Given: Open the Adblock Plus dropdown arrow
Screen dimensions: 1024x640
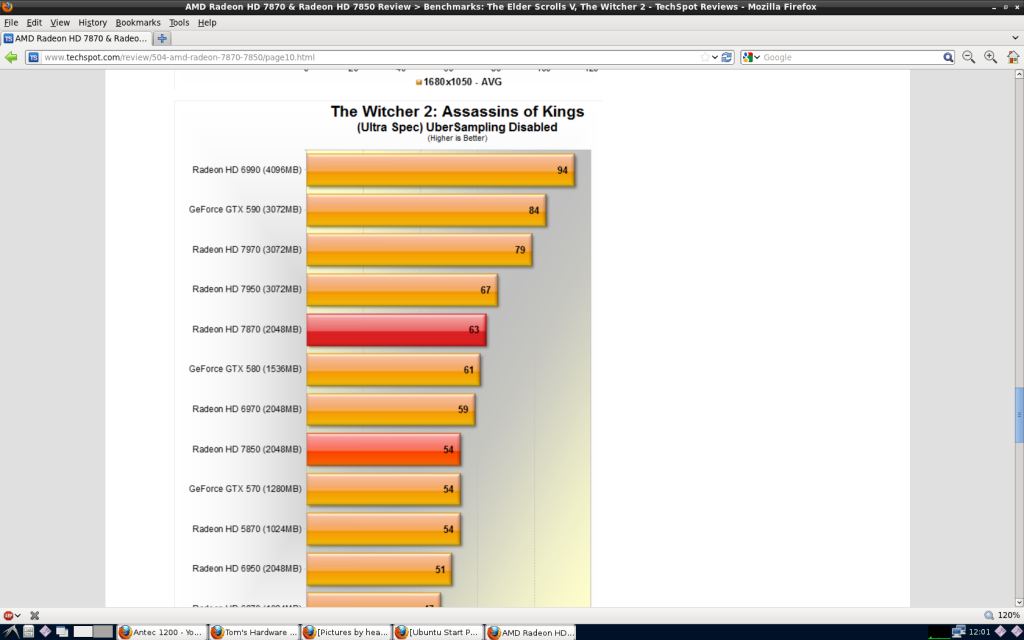Looking at the screenshot, I should click(18, 615).
